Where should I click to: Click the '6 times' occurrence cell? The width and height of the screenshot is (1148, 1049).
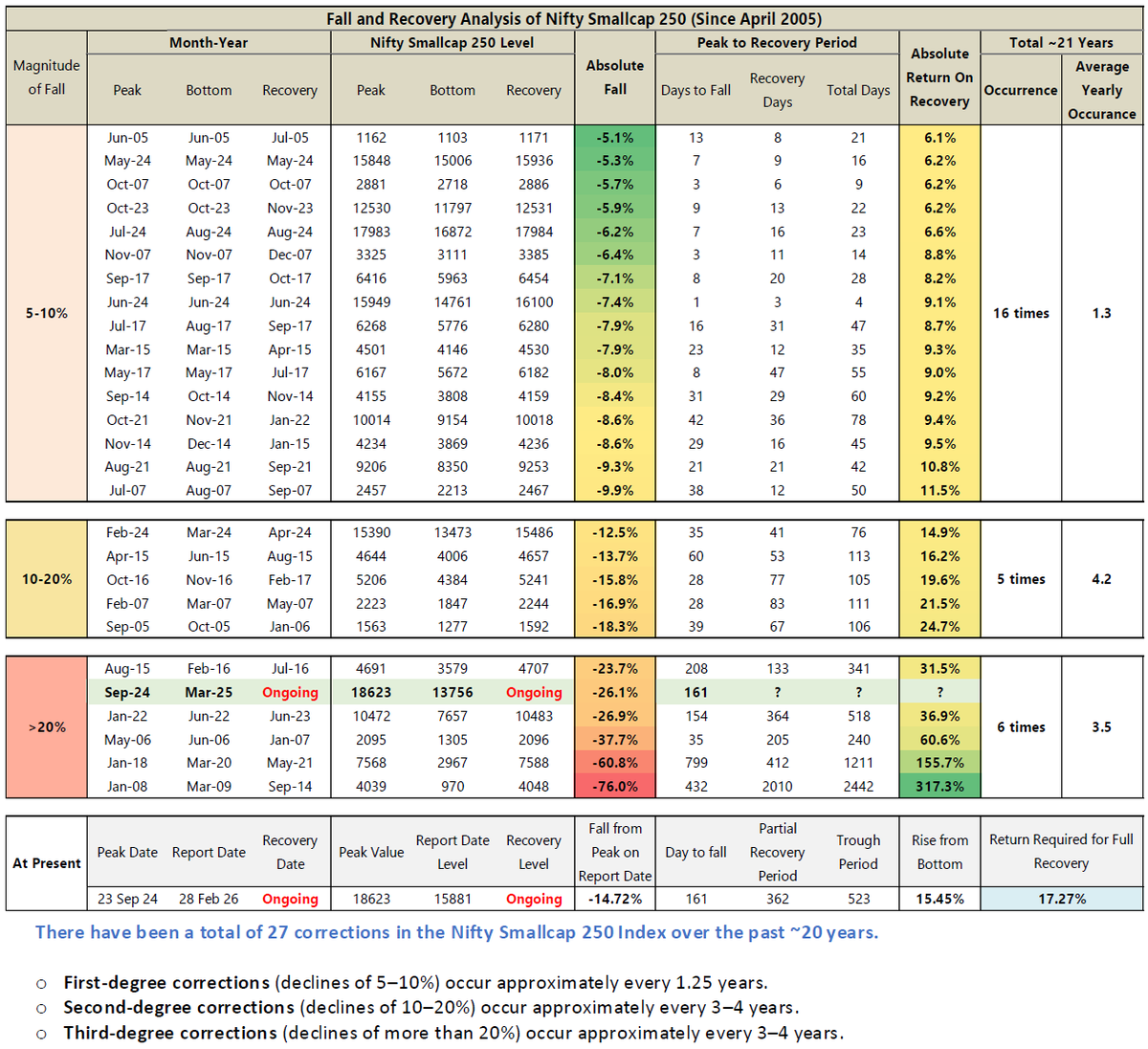click(1021, 727)
